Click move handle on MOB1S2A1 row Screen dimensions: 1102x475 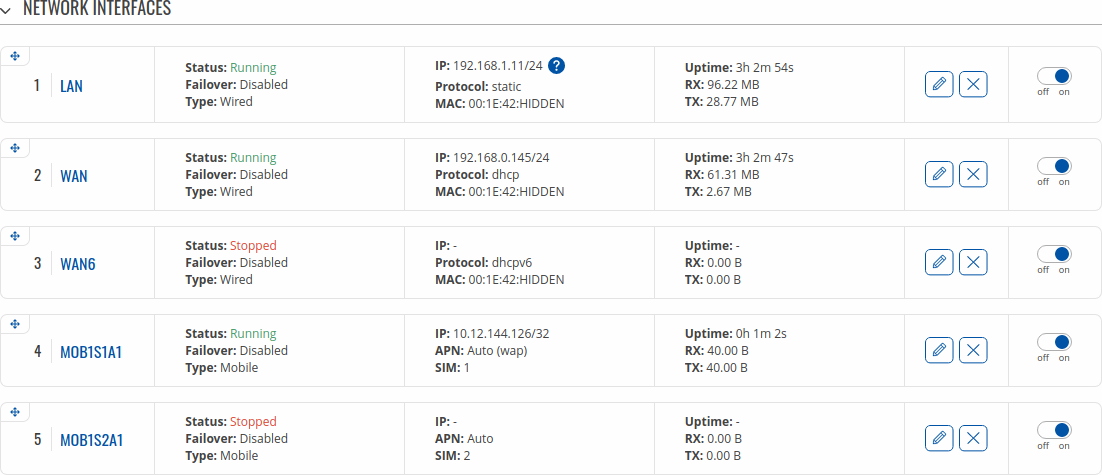click(15, 412)
